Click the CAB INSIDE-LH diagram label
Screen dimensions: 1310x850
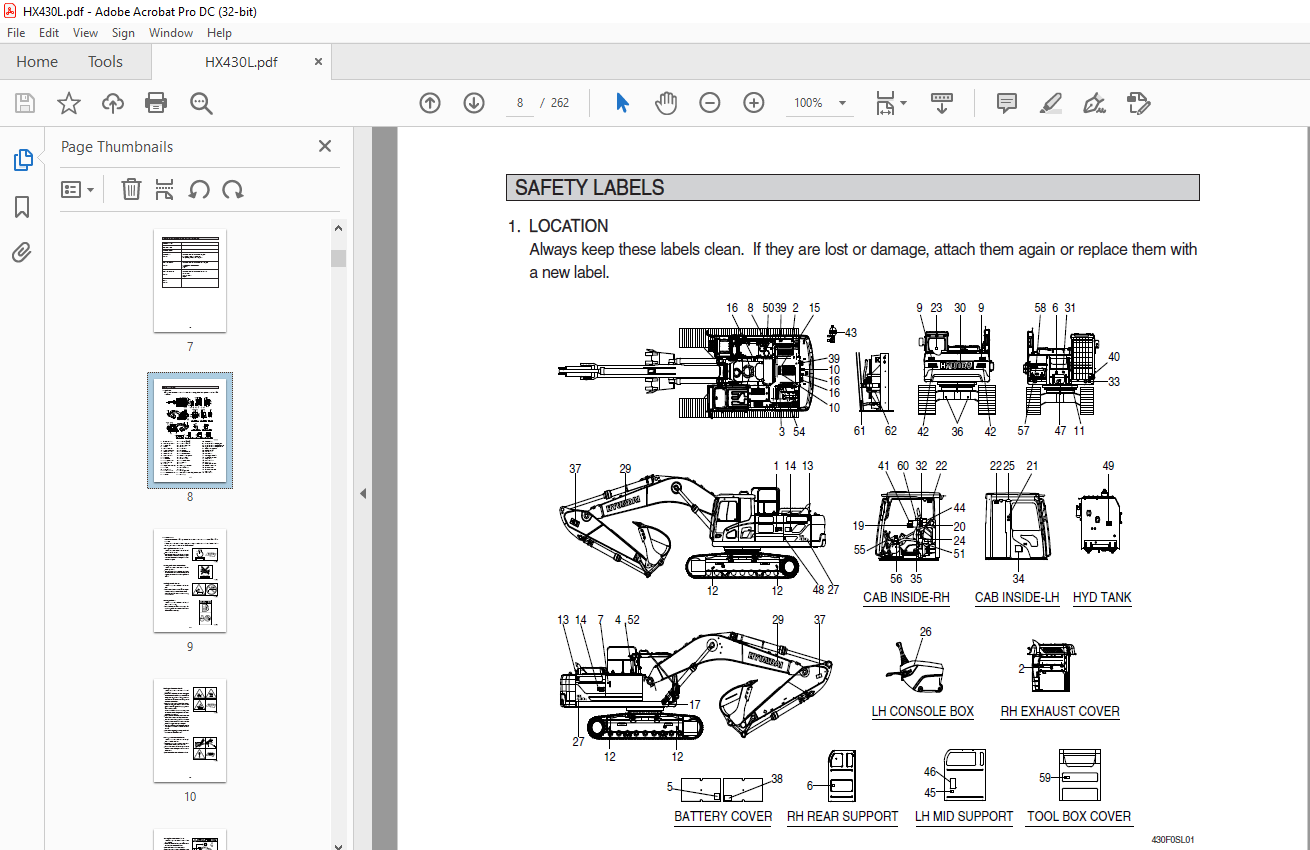pyautogui.click(x=1017, y=598)
